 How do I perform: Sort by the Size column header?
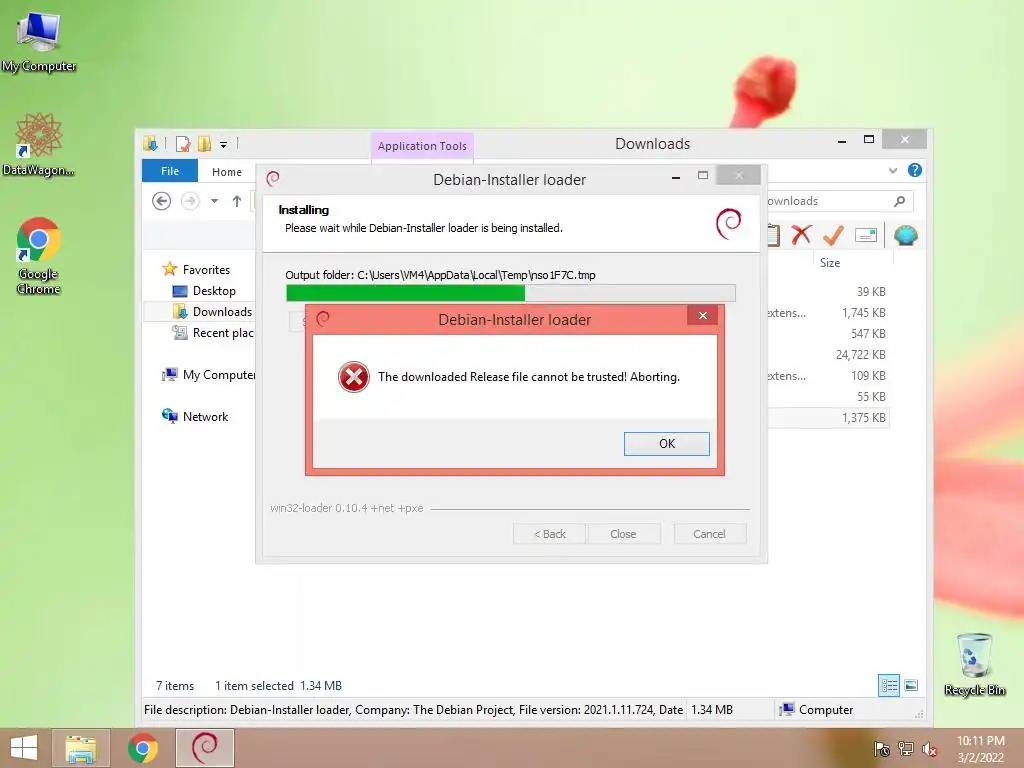point(829,263)
